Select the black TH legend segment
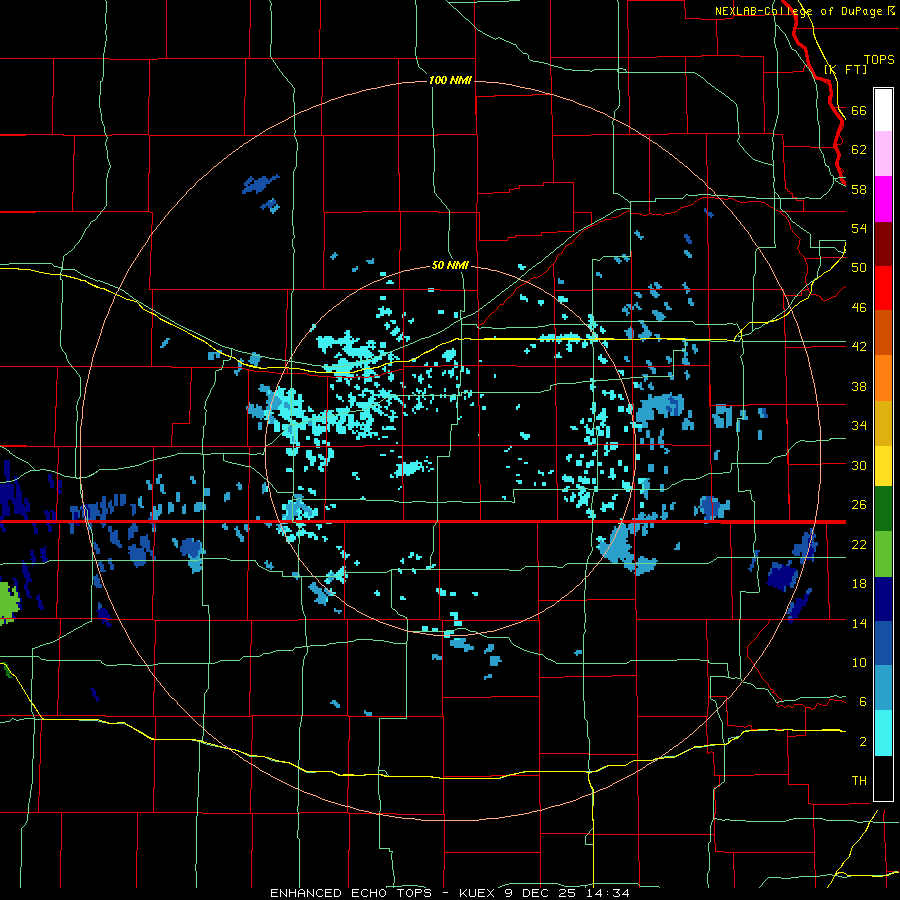 coord(883,778)
